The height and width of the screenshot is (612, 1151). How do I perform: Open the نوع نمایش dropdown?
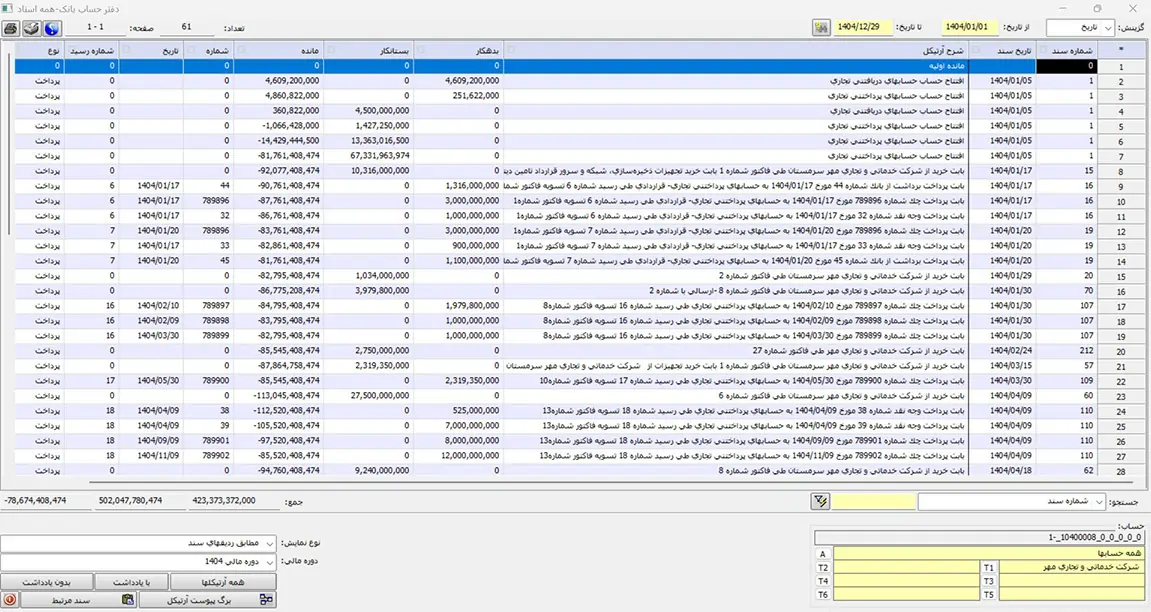(x=139, y=542)
